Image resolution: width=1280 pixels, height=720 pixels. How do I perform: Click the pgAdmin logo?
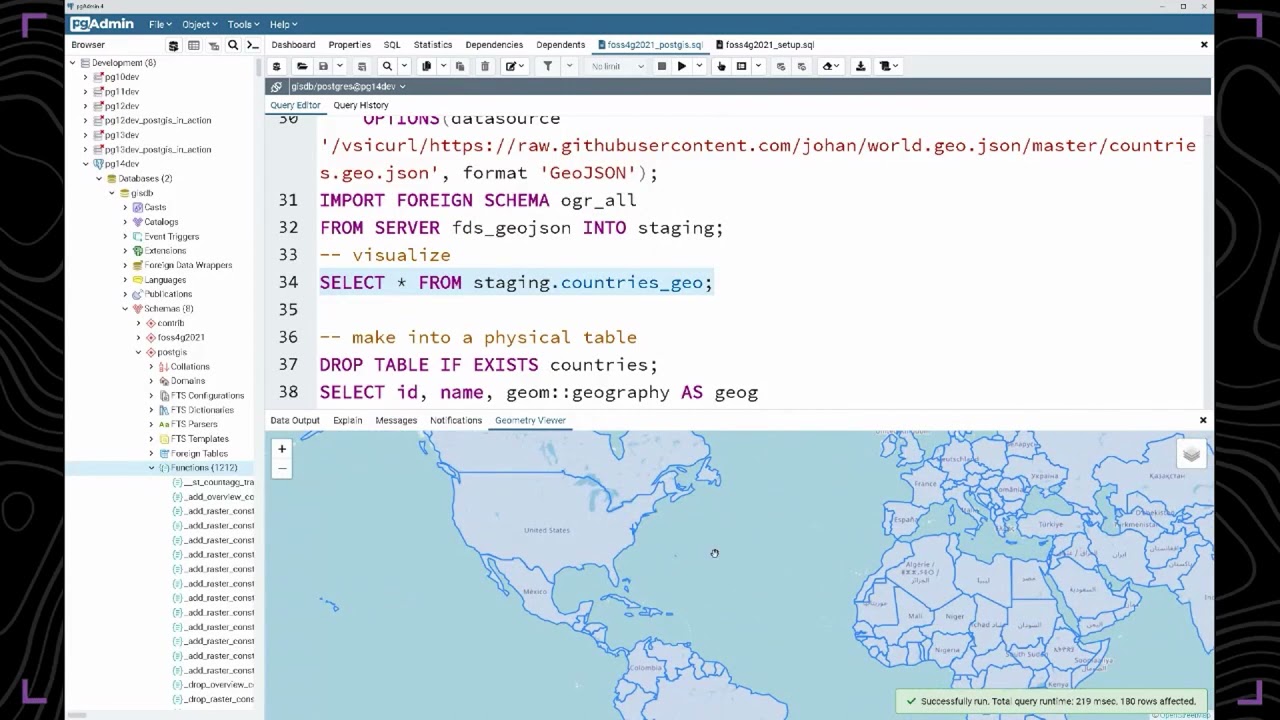tap(102, 24)
